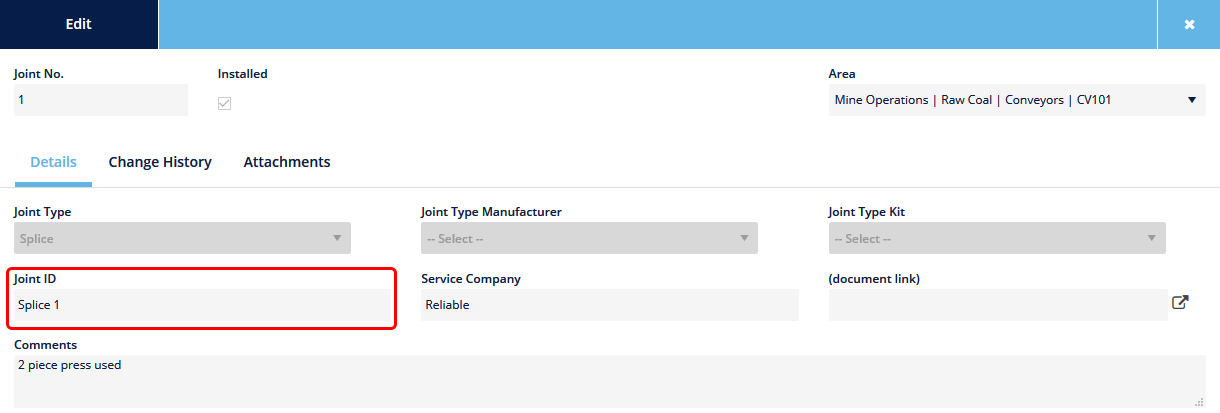
Task: Click the Joint No. input field
Action: 101,100
